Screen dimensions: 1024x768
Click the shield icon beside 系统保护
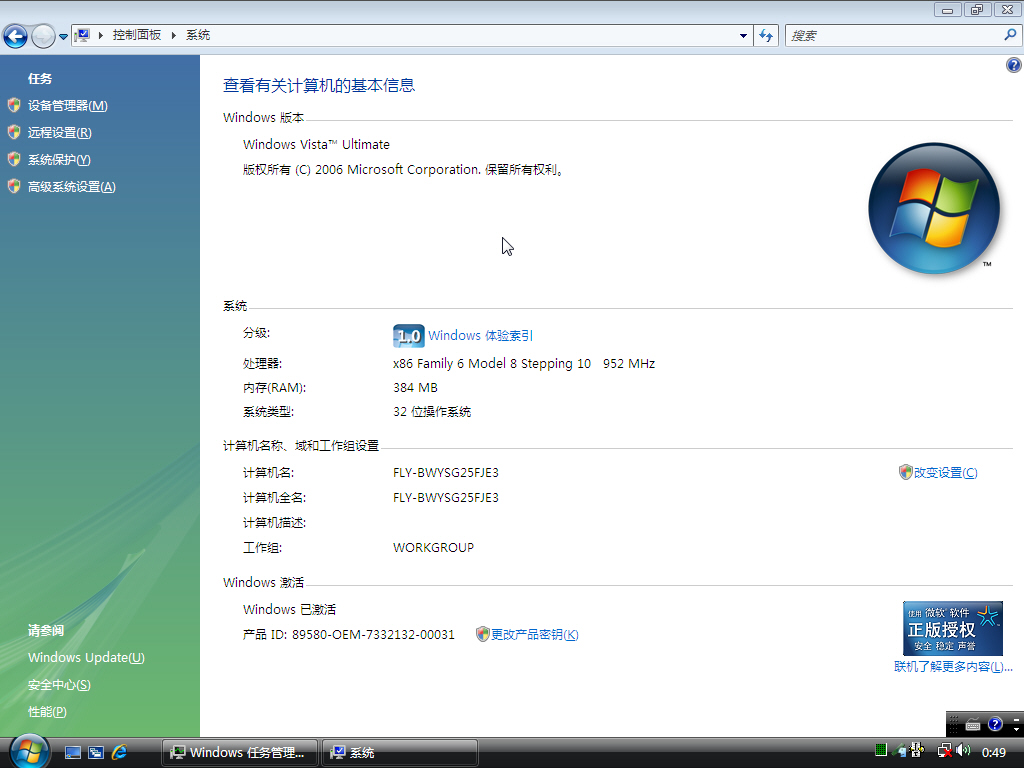14,159
